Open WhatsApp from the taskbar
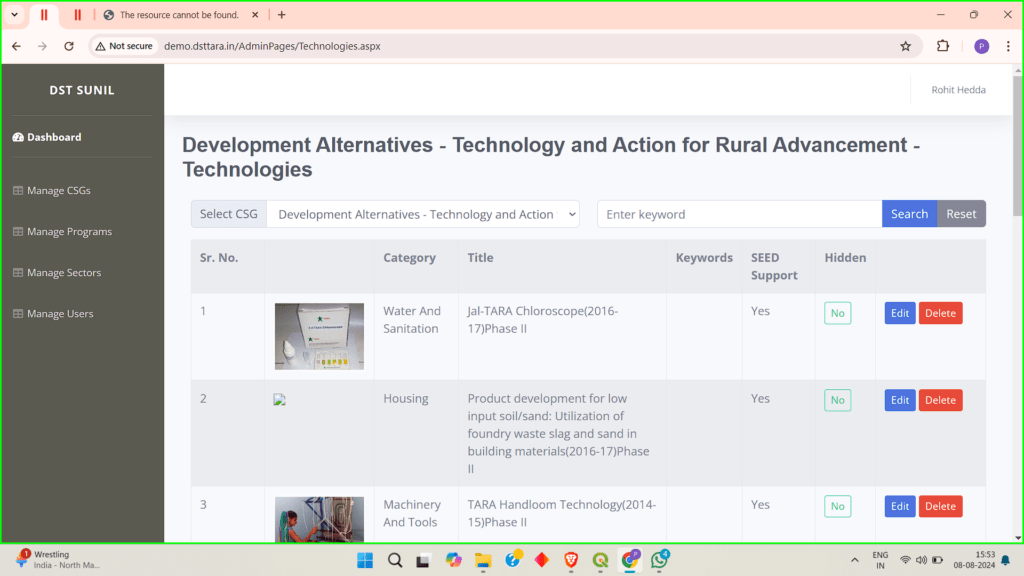 point(660,560)
